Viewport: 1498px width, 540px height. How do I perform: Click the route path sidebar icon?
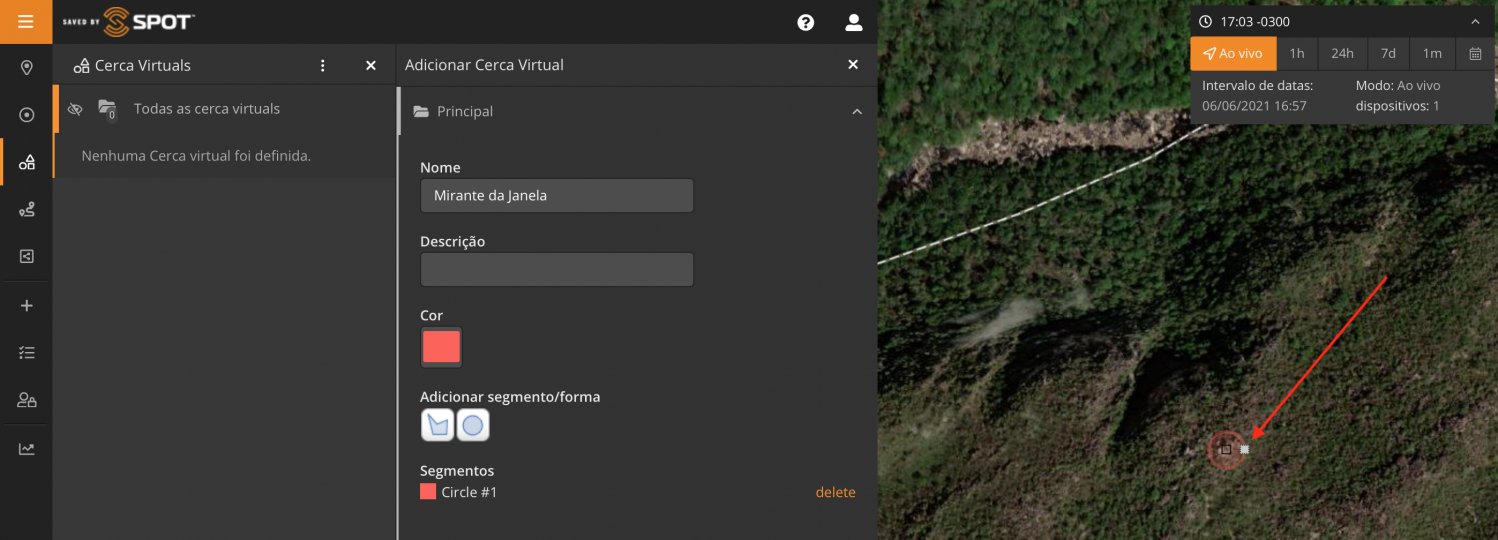pyautogui.click(x=27, y=209)
